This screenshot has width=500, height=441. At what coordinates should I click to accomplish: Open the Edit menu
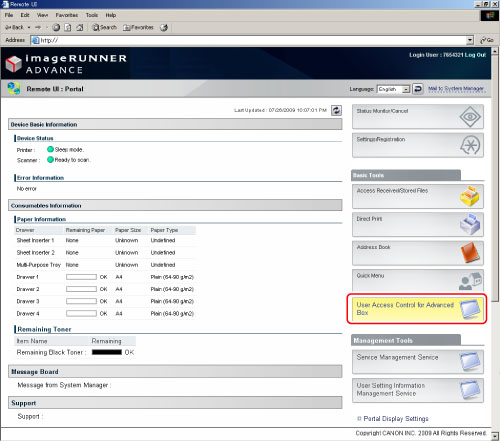click(25, 15)
